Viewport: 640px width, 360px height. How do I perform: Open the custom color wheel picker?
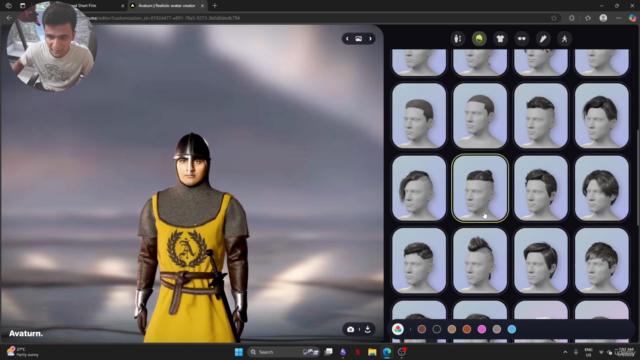click(398, 329)
